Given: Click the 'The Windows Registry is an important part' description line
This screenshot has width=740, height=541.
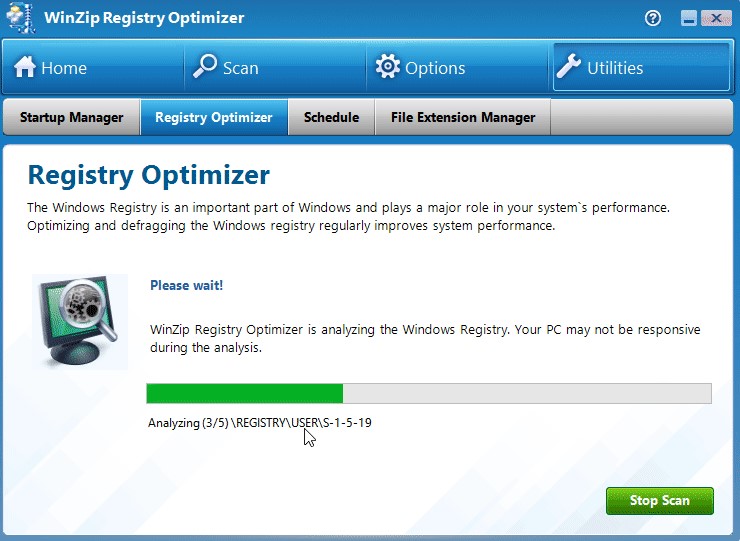Looking at the screenshot, I should pyautogui.click(x=348, y=208).
